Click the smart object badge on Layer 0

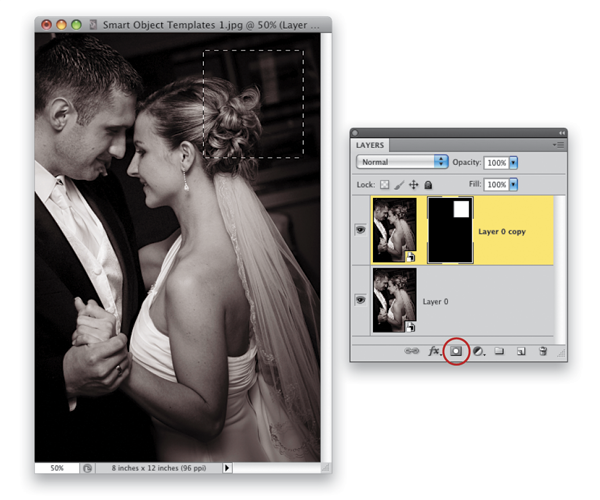coord(410,327)
